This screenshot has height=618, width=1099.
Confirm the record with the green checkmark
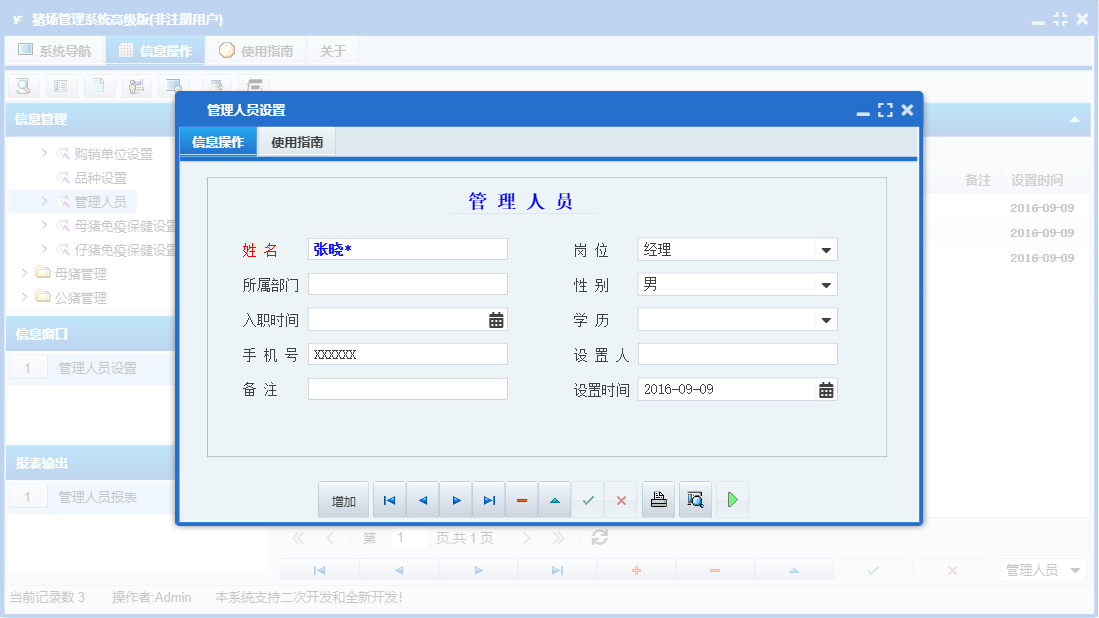tap(588, 499)
